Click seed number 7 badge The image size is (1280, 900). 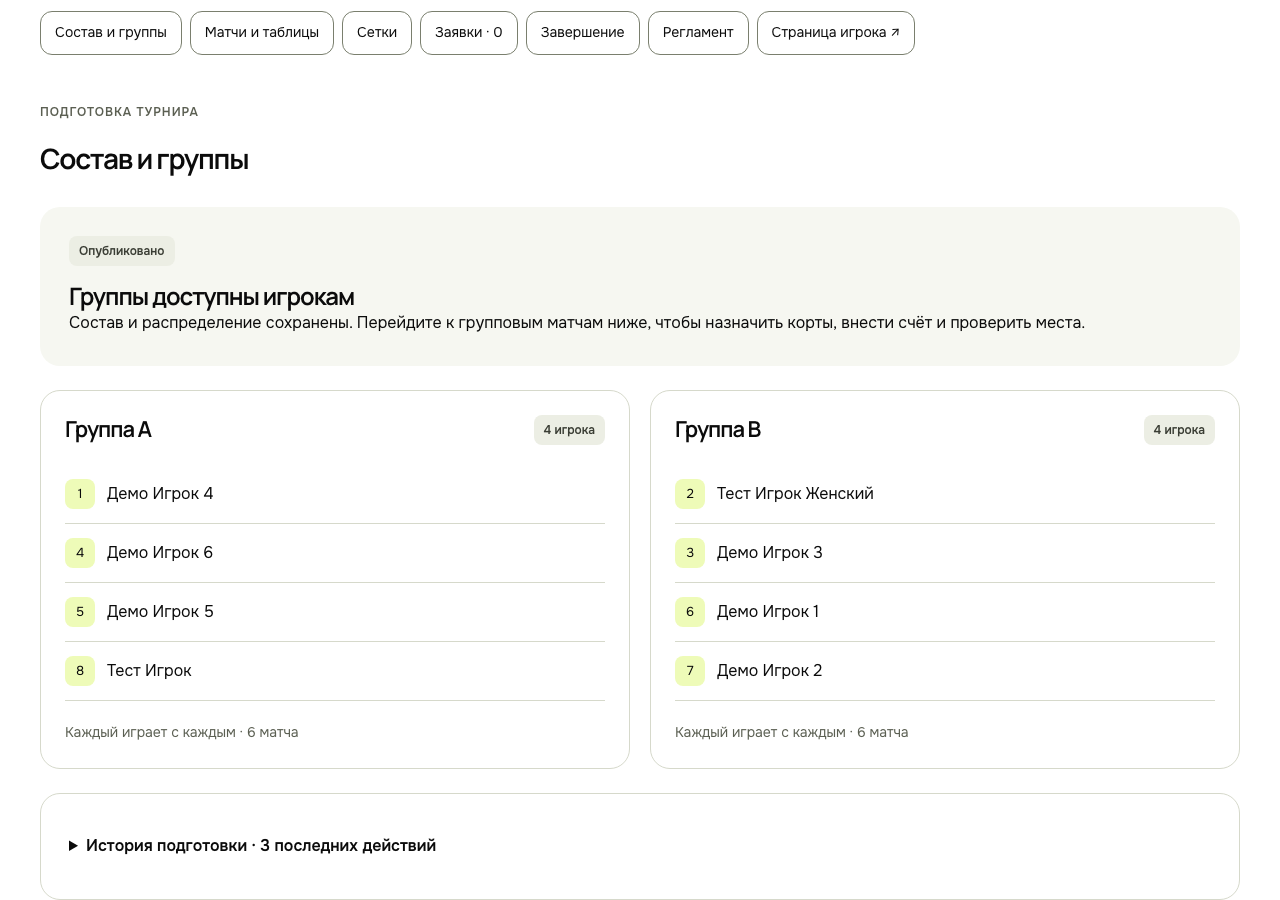click(690, 671)
